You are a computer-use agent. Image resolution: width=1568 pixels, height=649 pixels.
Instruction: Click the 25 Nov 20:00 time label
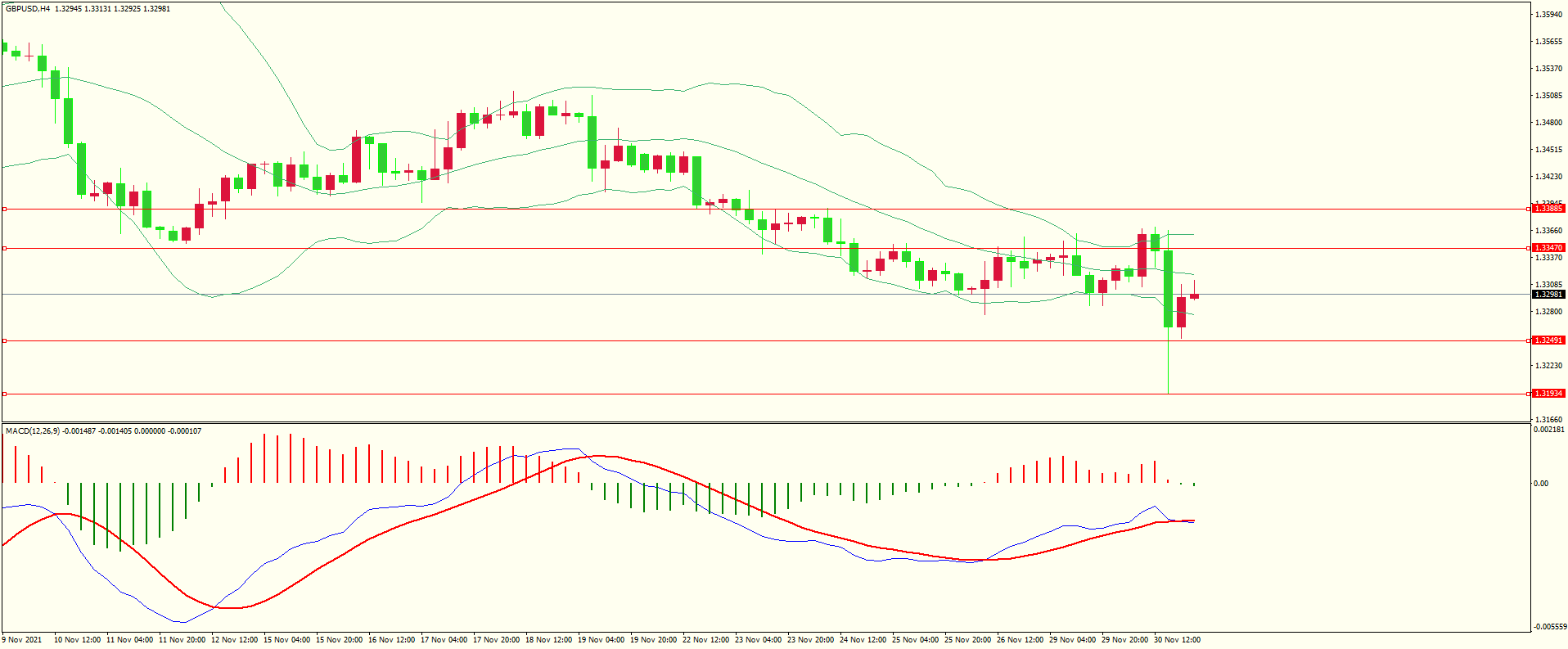click(x=967, y=640)
